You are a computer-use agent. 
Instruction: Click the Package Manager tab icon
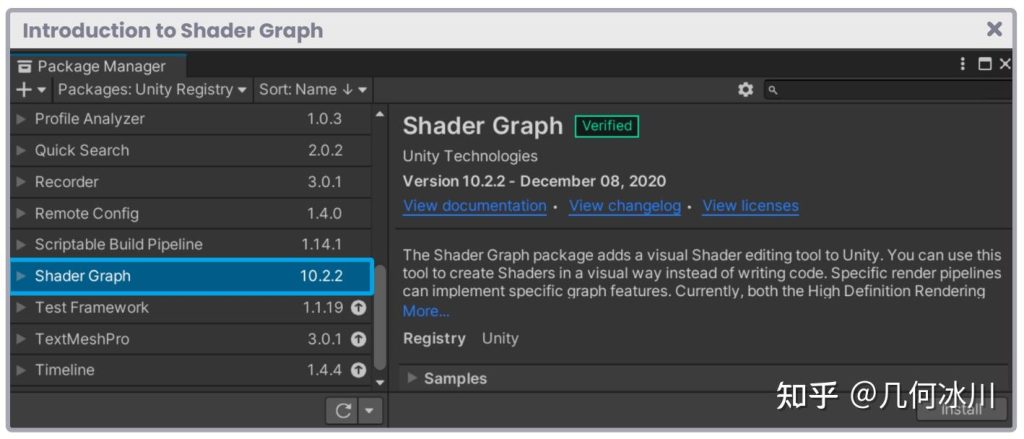click(x=24, y=67)
